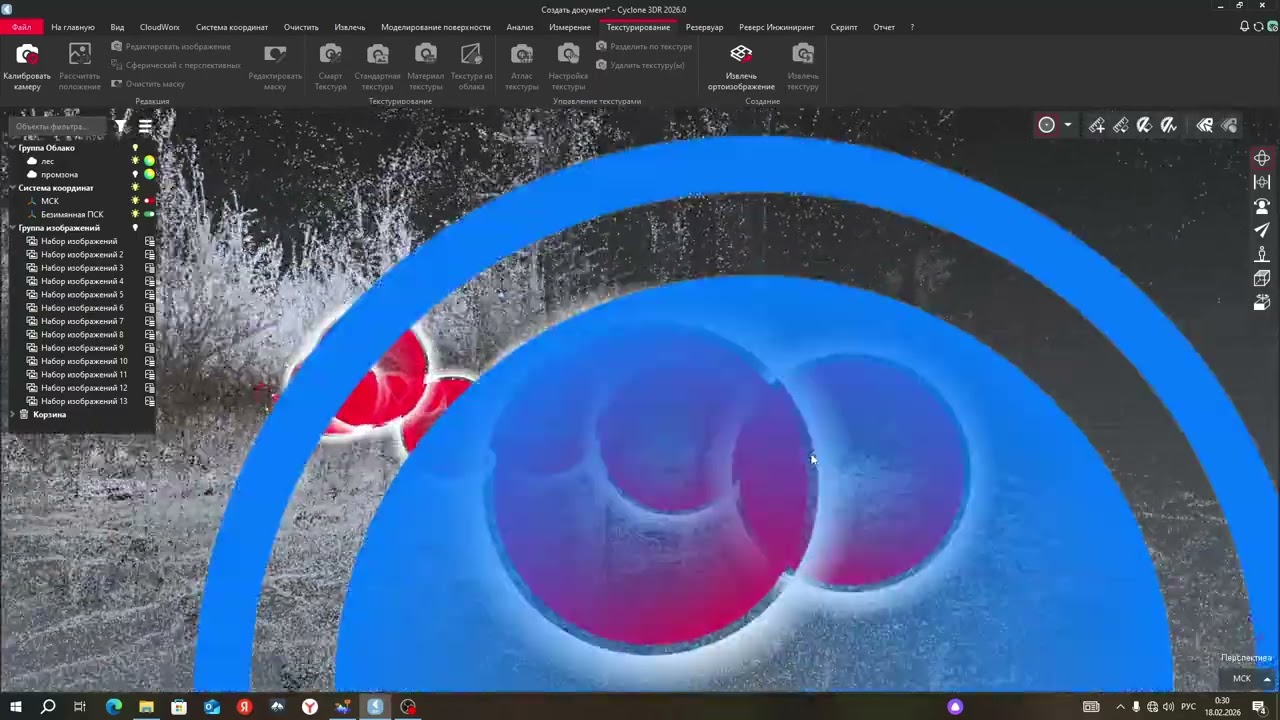This screenshot has width=1280, height=720.
Task: Click the color swatch of промзона cloud
Action: [x=149, y=174]
